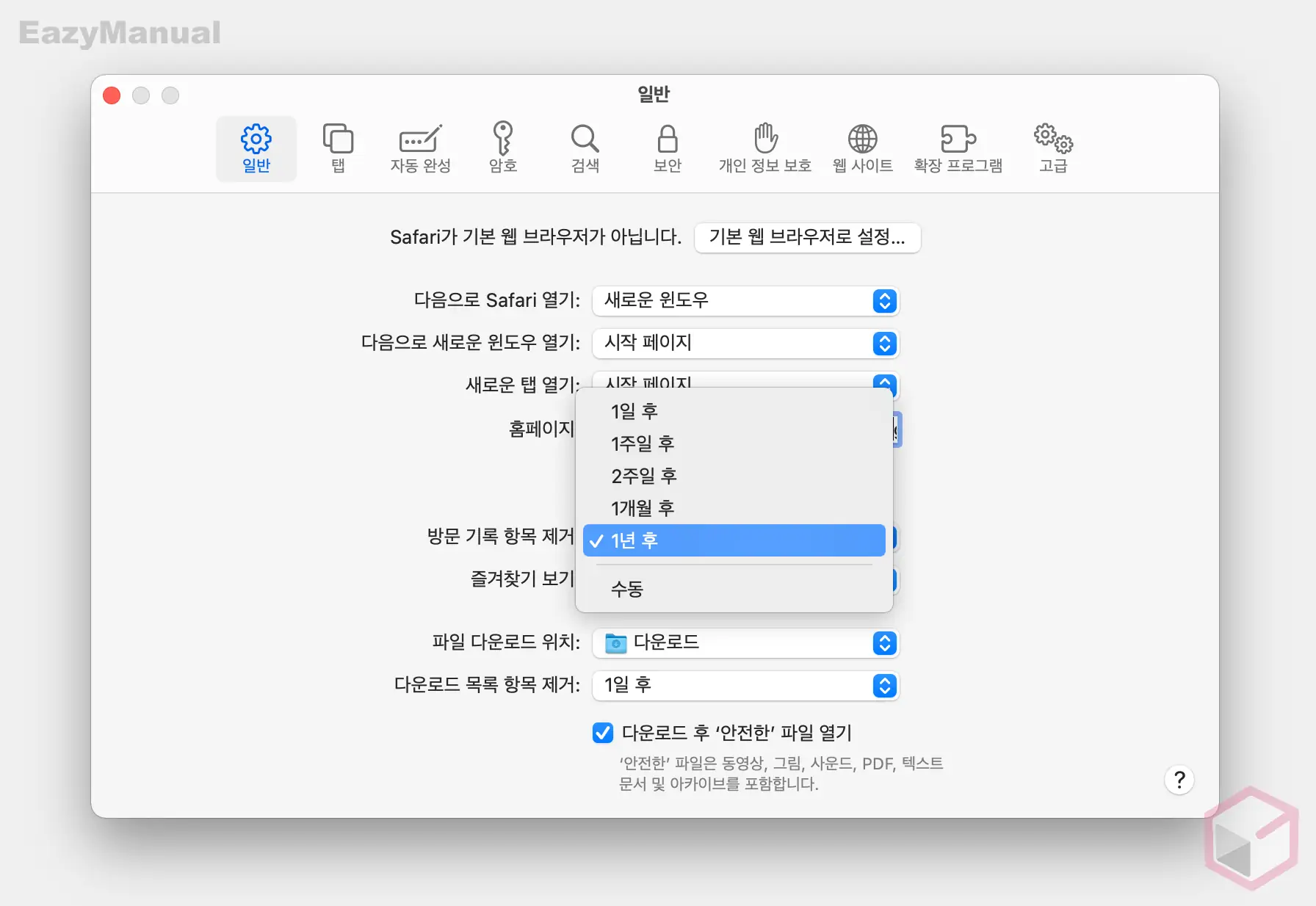The image size is (1316, 906).
Task: Open the 파일 다운로드 위치 dropdown
Action: coord(745,643)
